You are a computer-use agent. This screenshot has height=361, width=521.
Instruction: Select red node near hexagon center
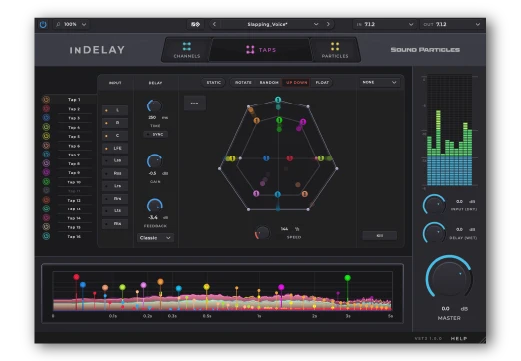pyautogui.click(x=289, y=158)
